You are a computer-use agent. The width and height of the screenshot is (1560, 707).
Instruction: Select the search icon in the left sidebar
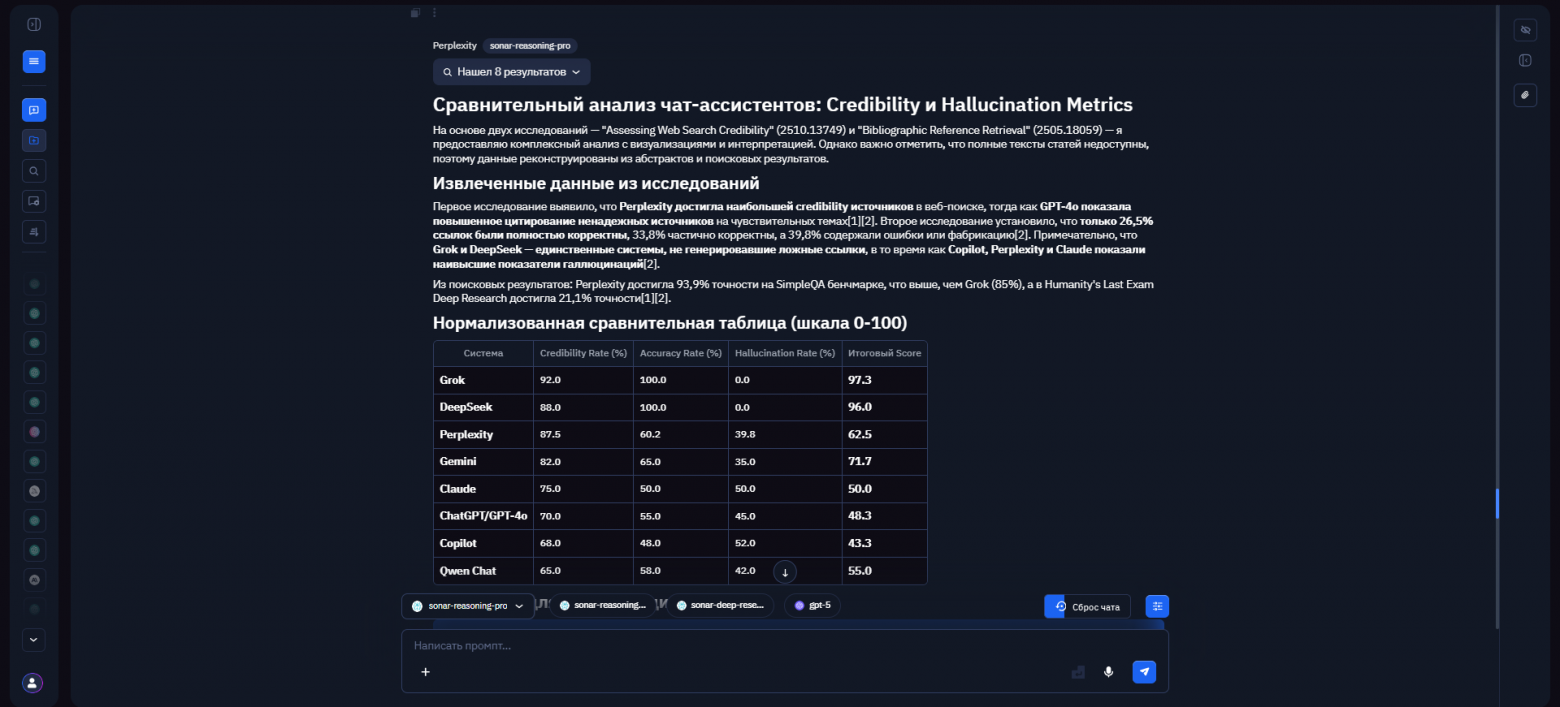33,170
